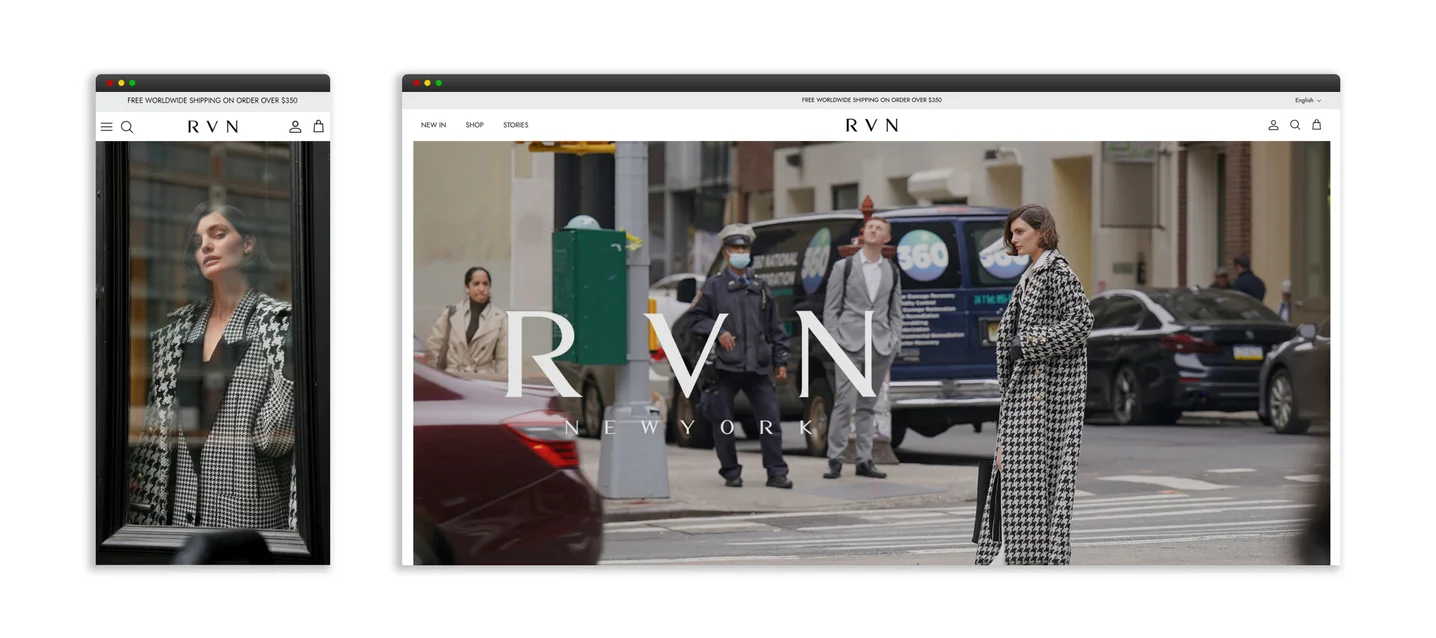Image resolution: width=1436 pixels, height=638 pixels.
Task: Minimize the desktop window with the yellow button
Action: (x=427, y=83)
